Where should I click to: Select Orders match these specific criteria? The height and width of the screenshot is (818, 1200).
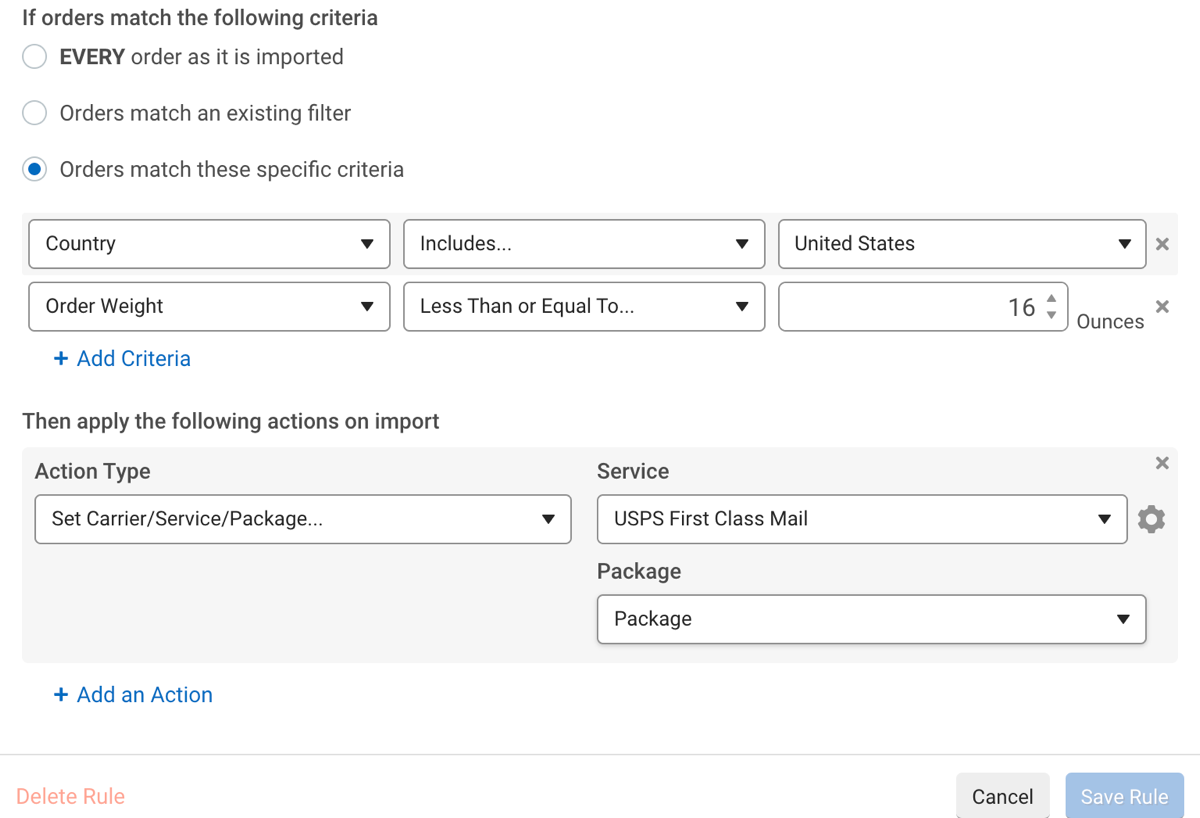[35, 169]
